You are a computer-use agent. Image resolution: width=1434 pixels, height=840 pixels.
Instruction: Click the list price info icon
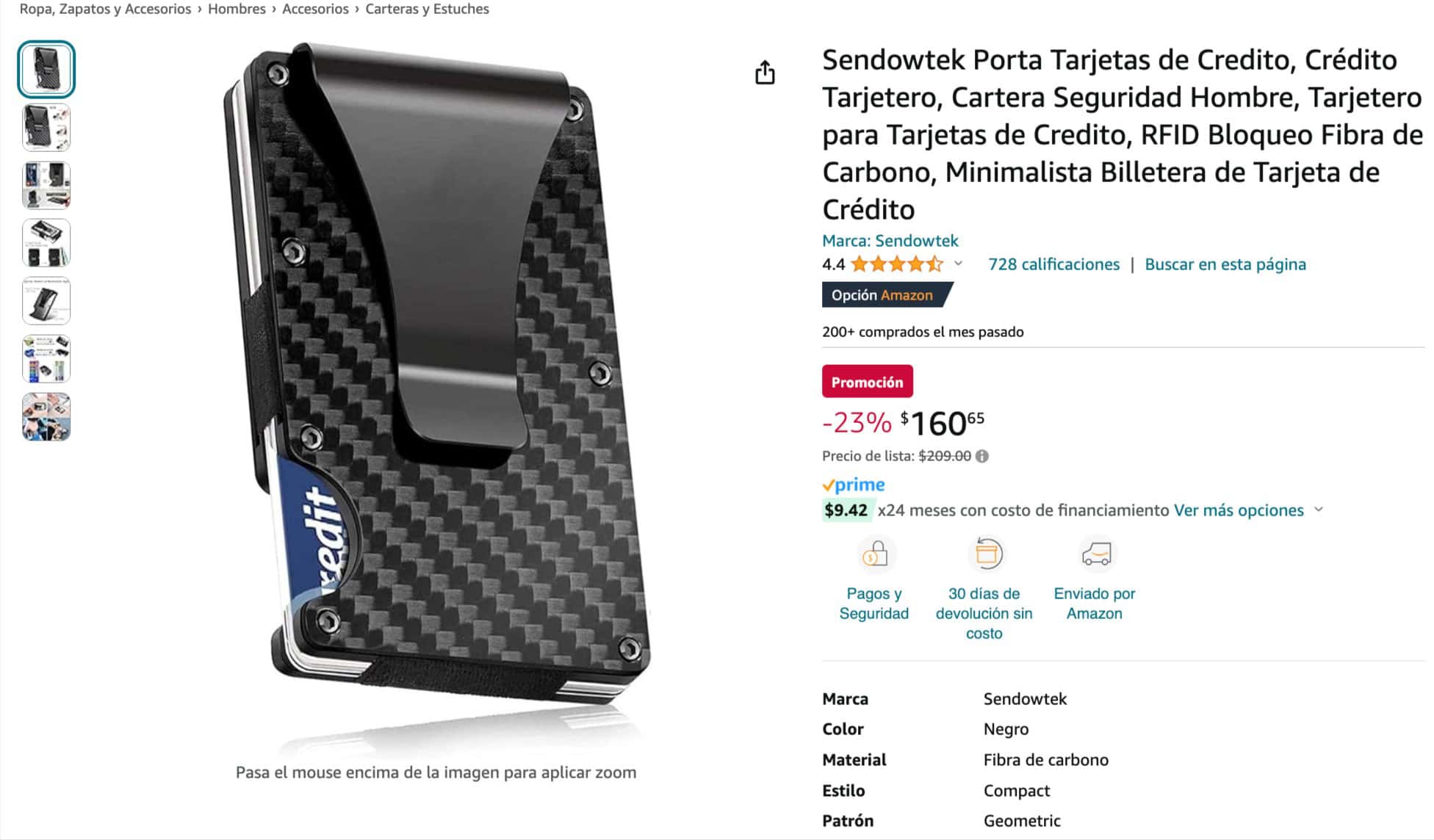click(982, 456)
